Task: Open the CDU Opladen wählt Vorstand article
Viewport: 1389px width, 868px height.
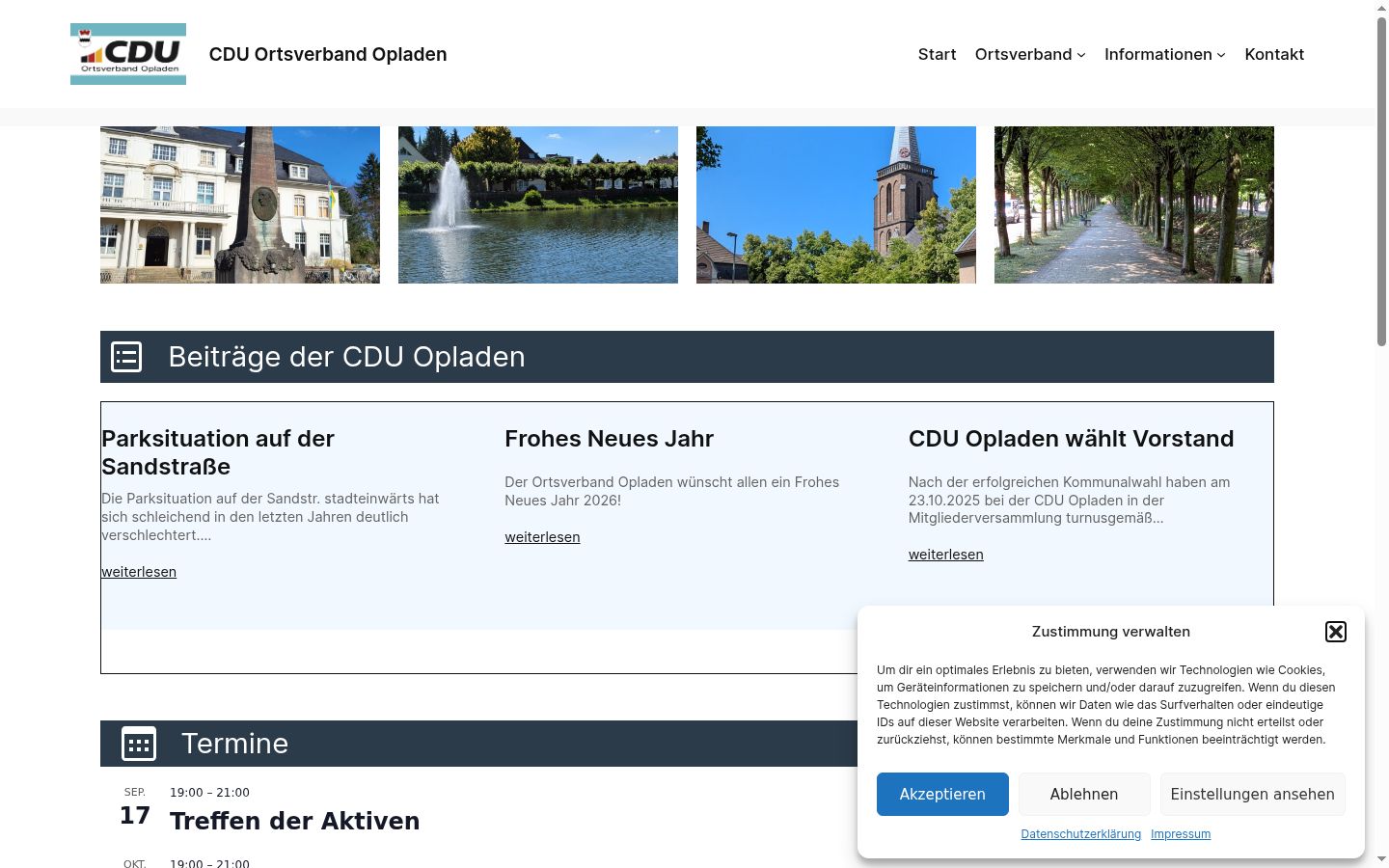Action: click(x=1072, y=439)
